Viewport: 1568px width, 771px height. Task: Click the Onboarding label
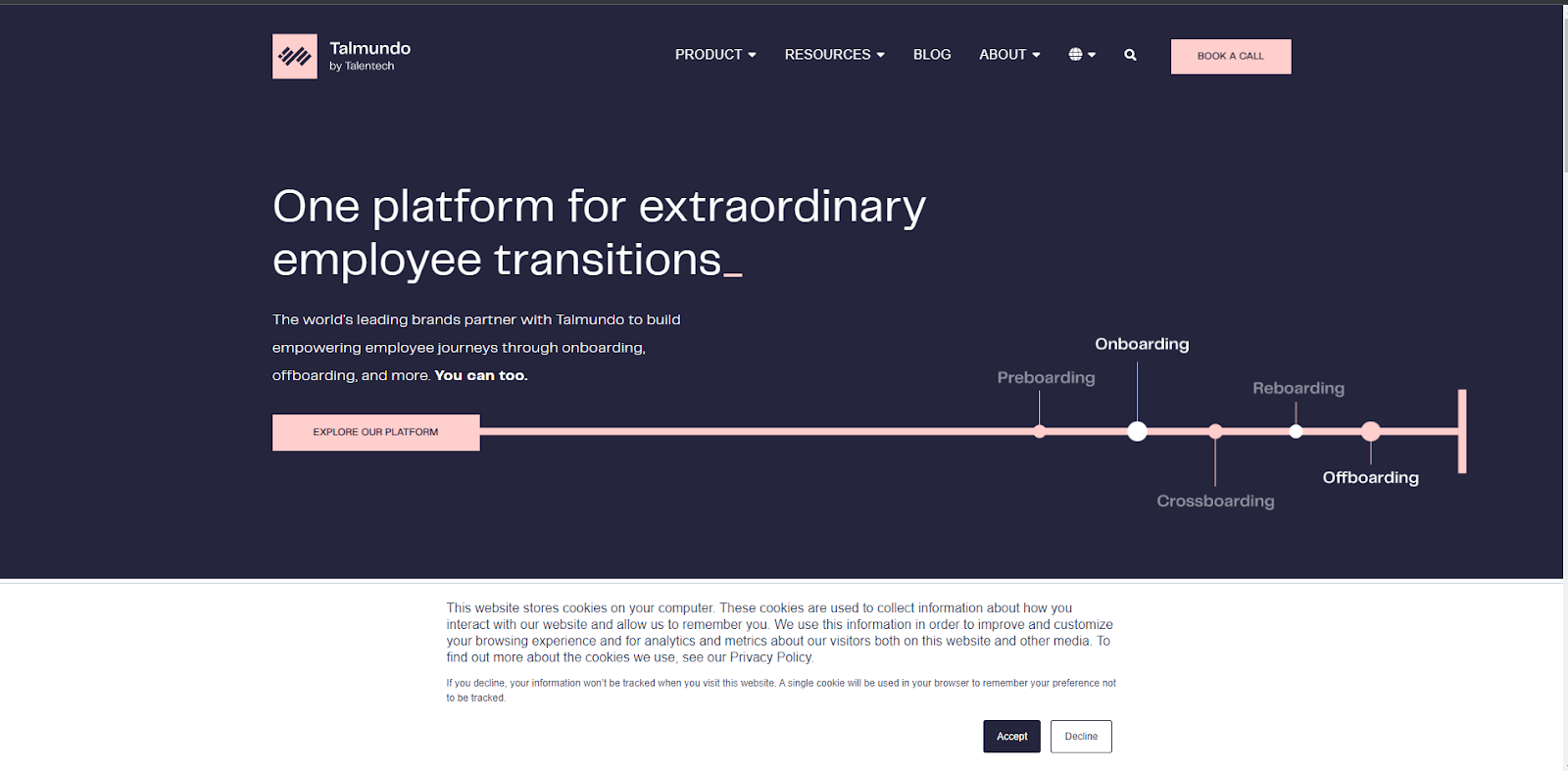[1142, 344]
